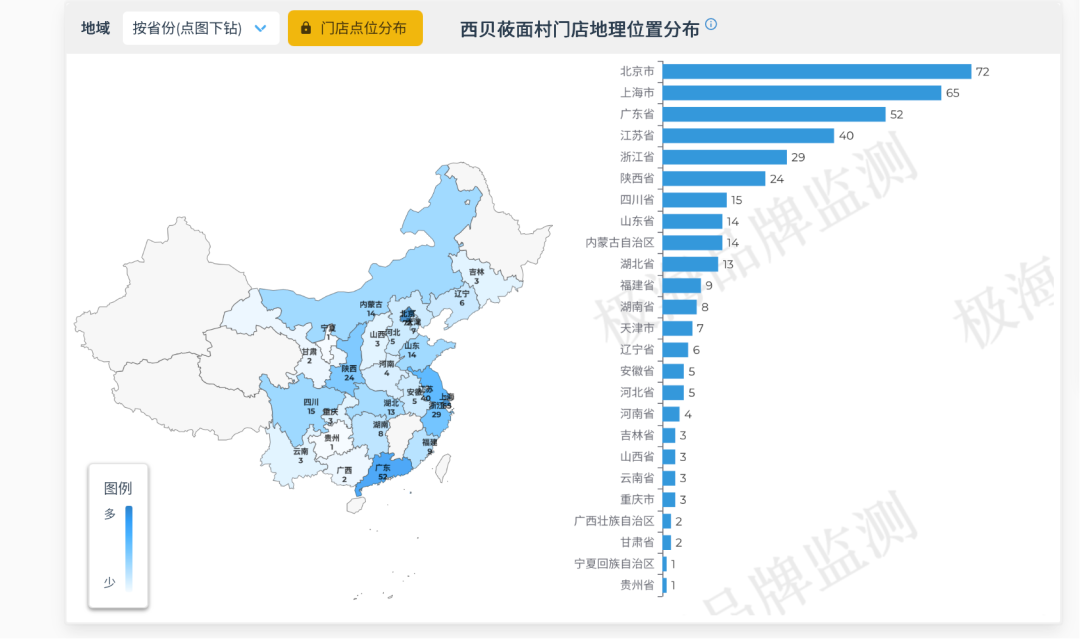Select 辽宁 province on the map

pos(461,297)
